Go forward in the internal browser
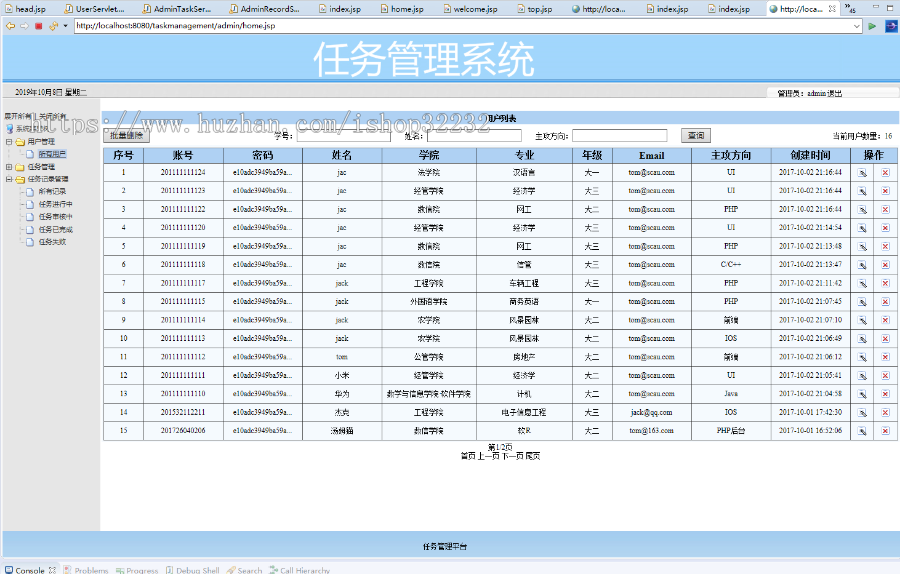Viewport: 900px width, 574px height. pos(24,26)
